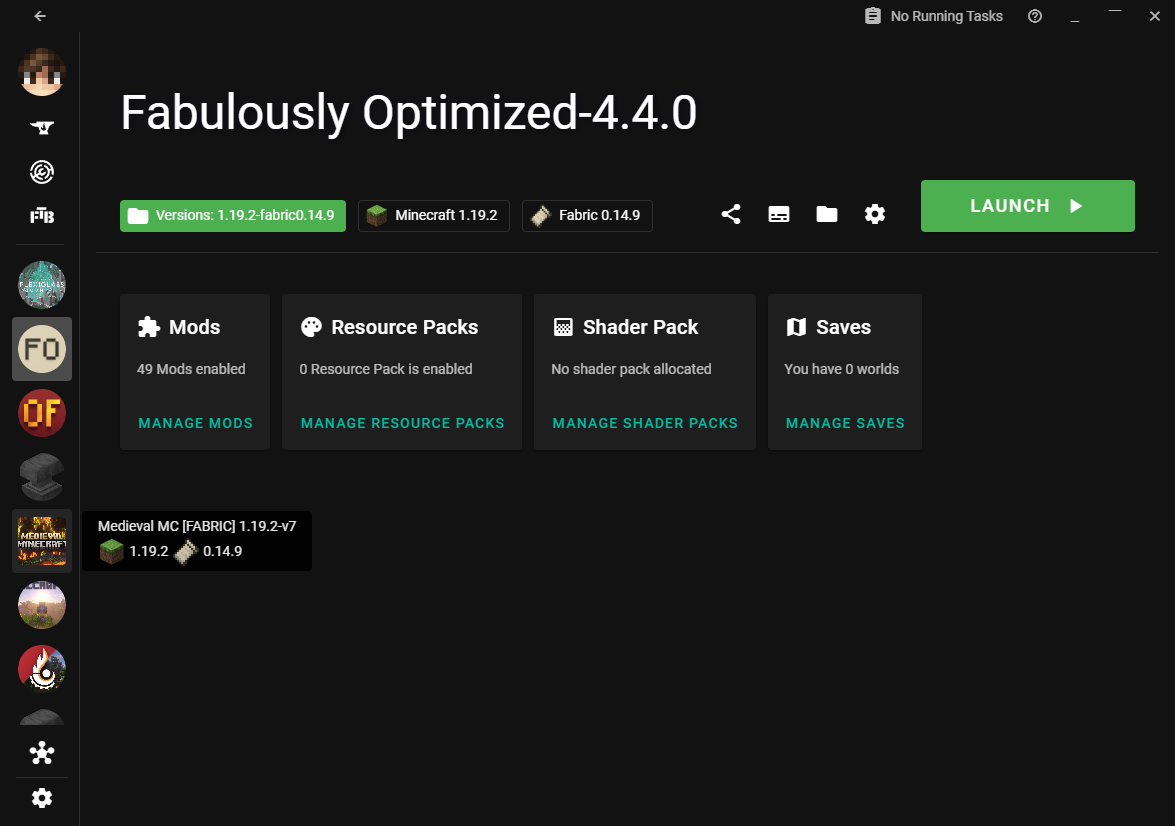This screenshot has width=1175, height=826.
Task: Click the clipboard tasks icon
Action: [x=873, y=16]
